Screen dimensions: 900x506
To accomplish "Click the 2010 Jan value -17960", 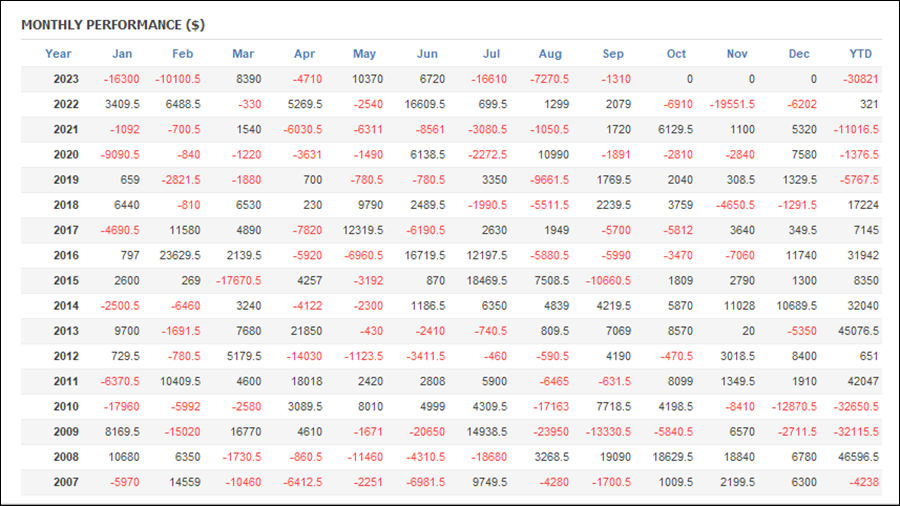I will coord(121,407).
